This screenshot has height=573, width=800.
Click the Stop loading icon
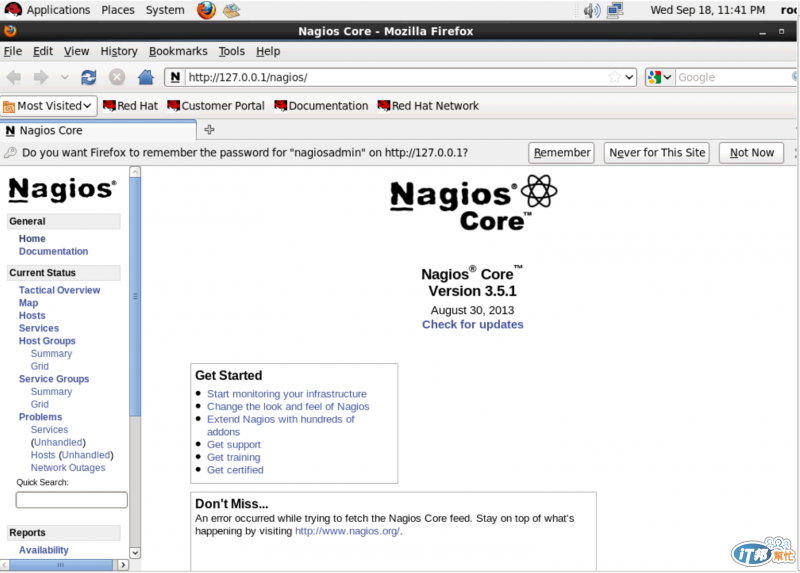(117, 78)
